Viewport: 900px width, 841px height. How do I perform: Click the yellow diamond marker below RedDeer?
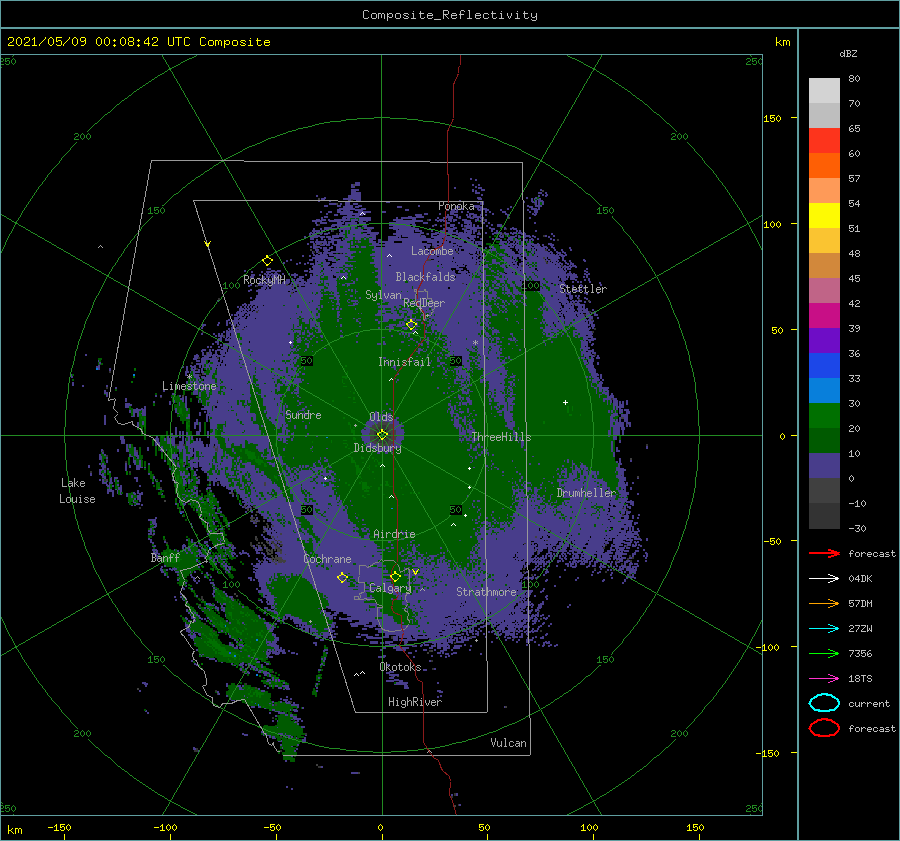411,325
